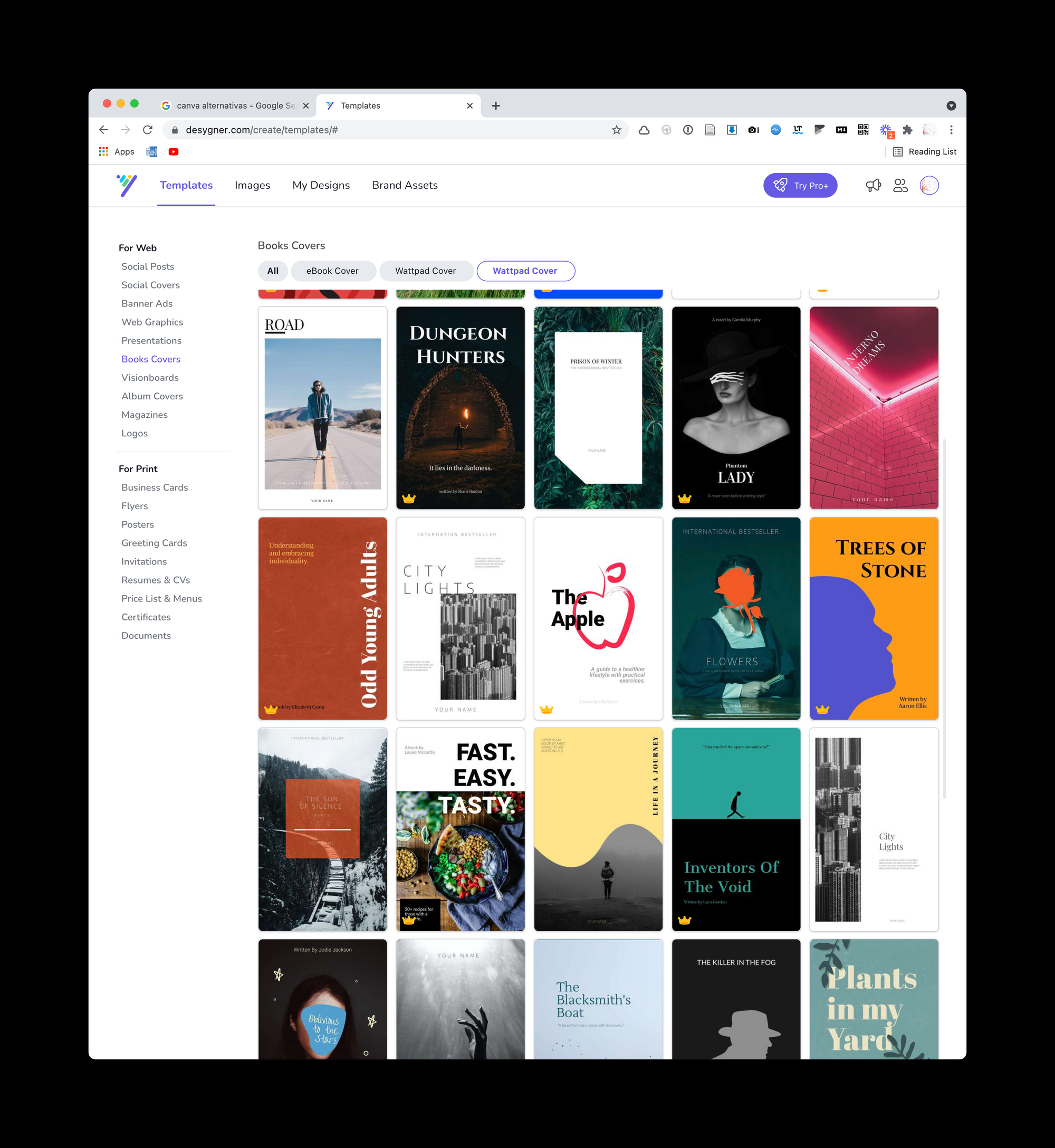
Task: Select the grey Wattpad Cover chip
Action: point(426,271)
